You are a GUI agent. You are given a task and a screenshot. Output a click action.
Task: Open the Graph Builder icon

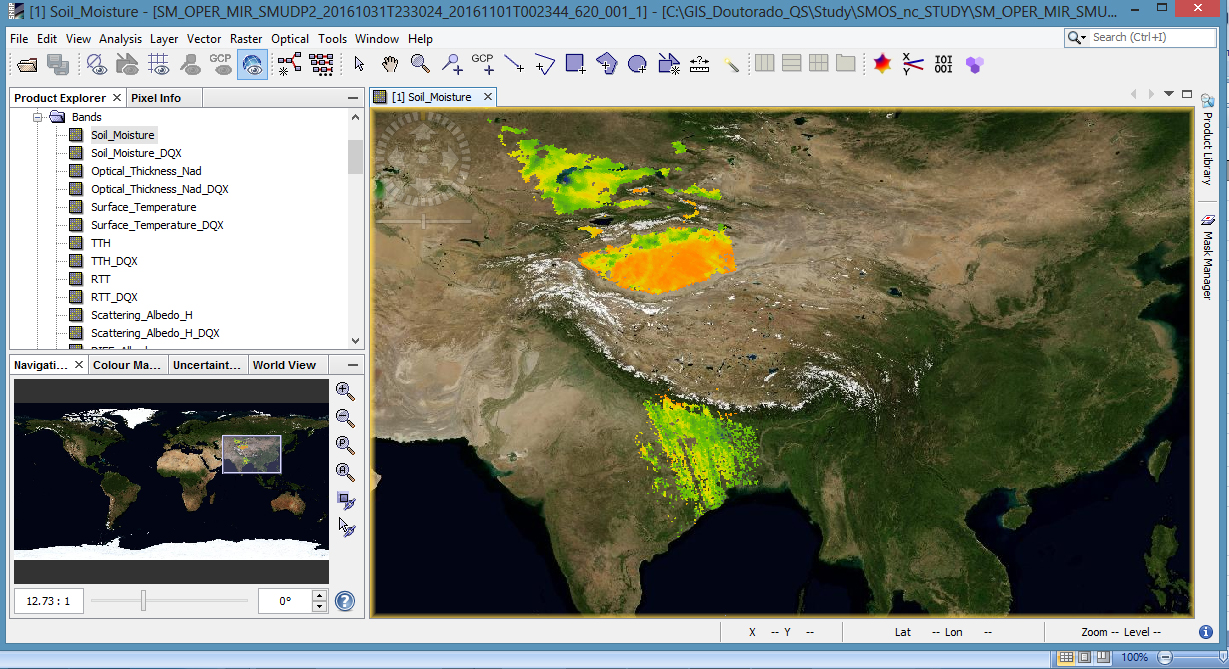click(290, 64)
